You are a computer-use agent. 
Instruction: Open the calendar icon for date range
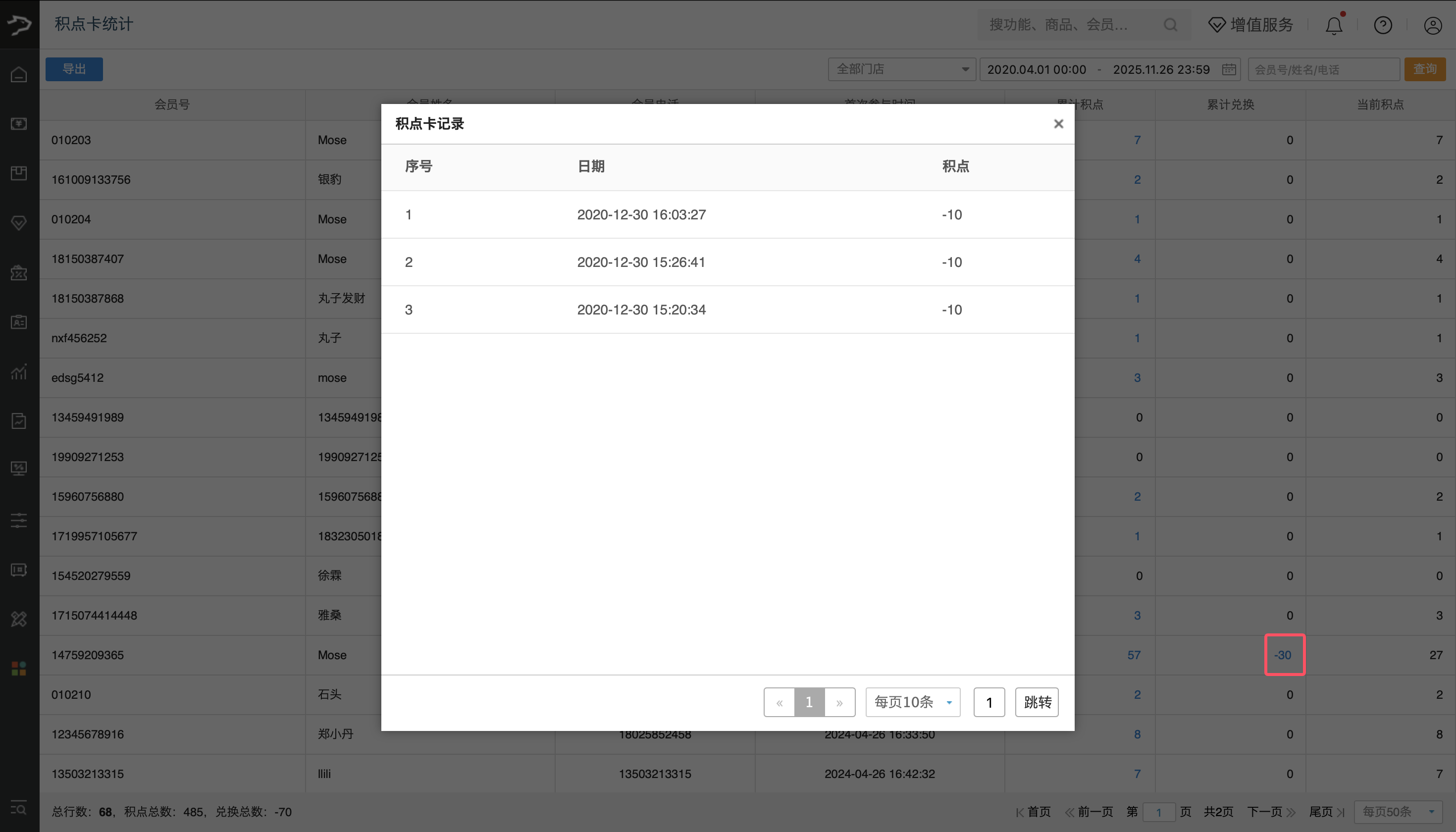[x=1230, y=69]
